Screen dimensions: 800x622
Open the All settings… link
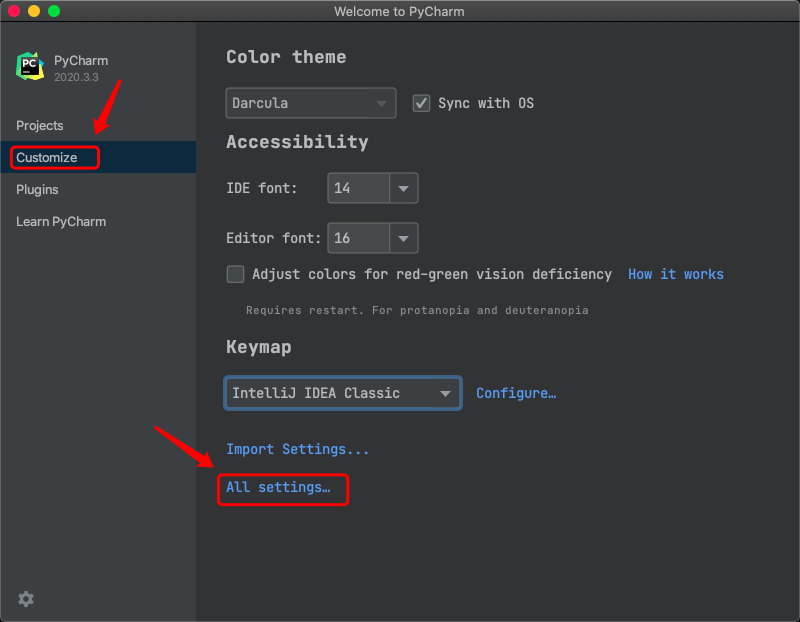pos(278,487)
